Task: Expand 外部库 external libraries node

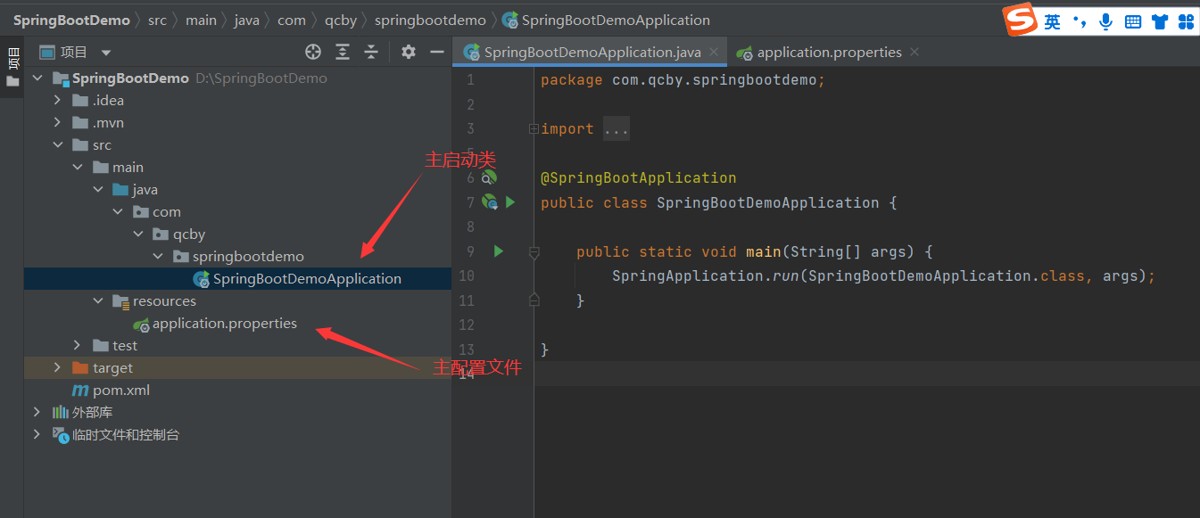Action: [x=37, y=412]
